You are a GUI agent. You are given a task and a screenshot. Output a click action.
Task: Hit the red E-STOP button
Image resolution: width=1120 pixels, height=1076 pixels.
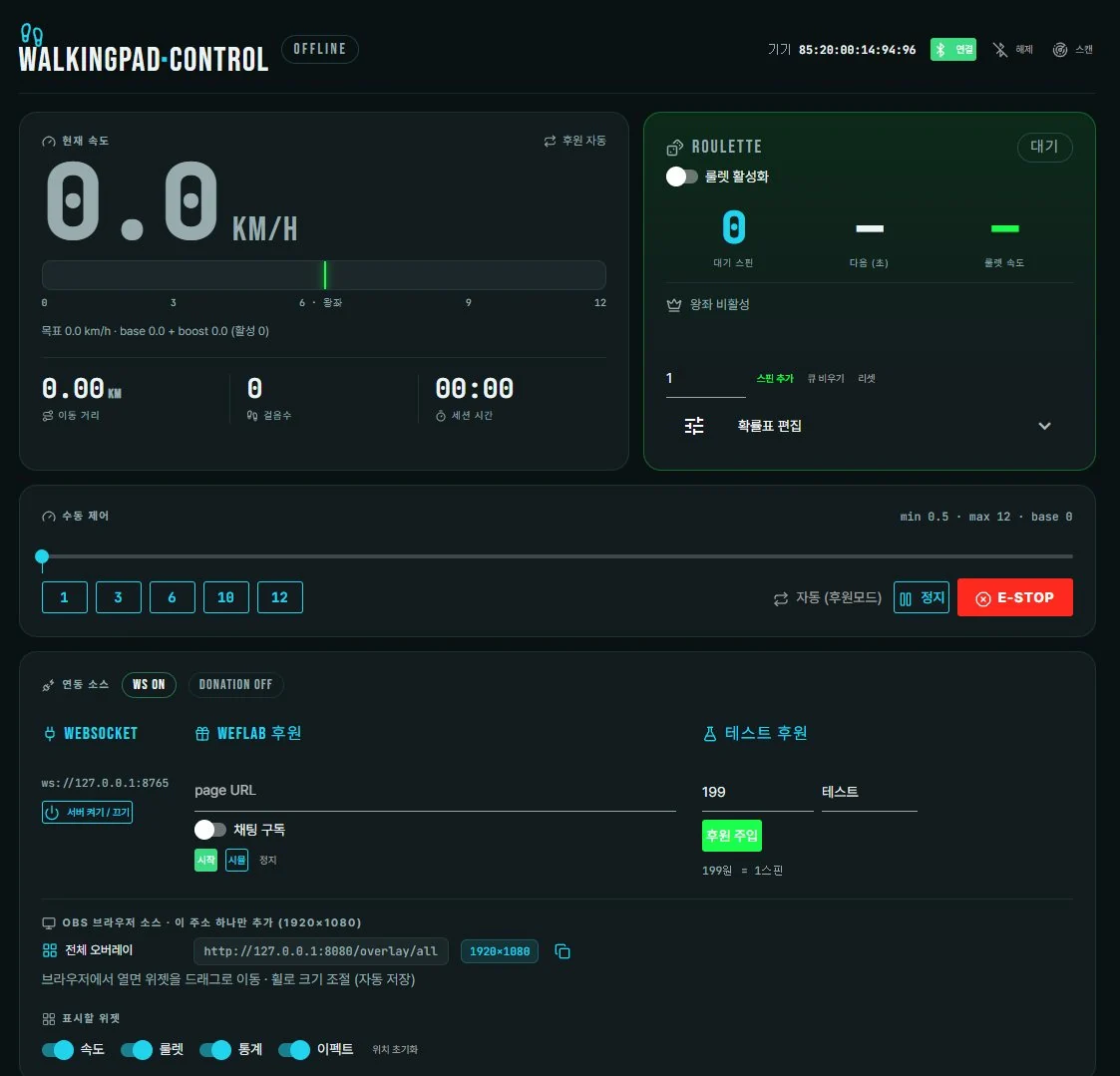pyautogui.click(x=1015, y=597)
